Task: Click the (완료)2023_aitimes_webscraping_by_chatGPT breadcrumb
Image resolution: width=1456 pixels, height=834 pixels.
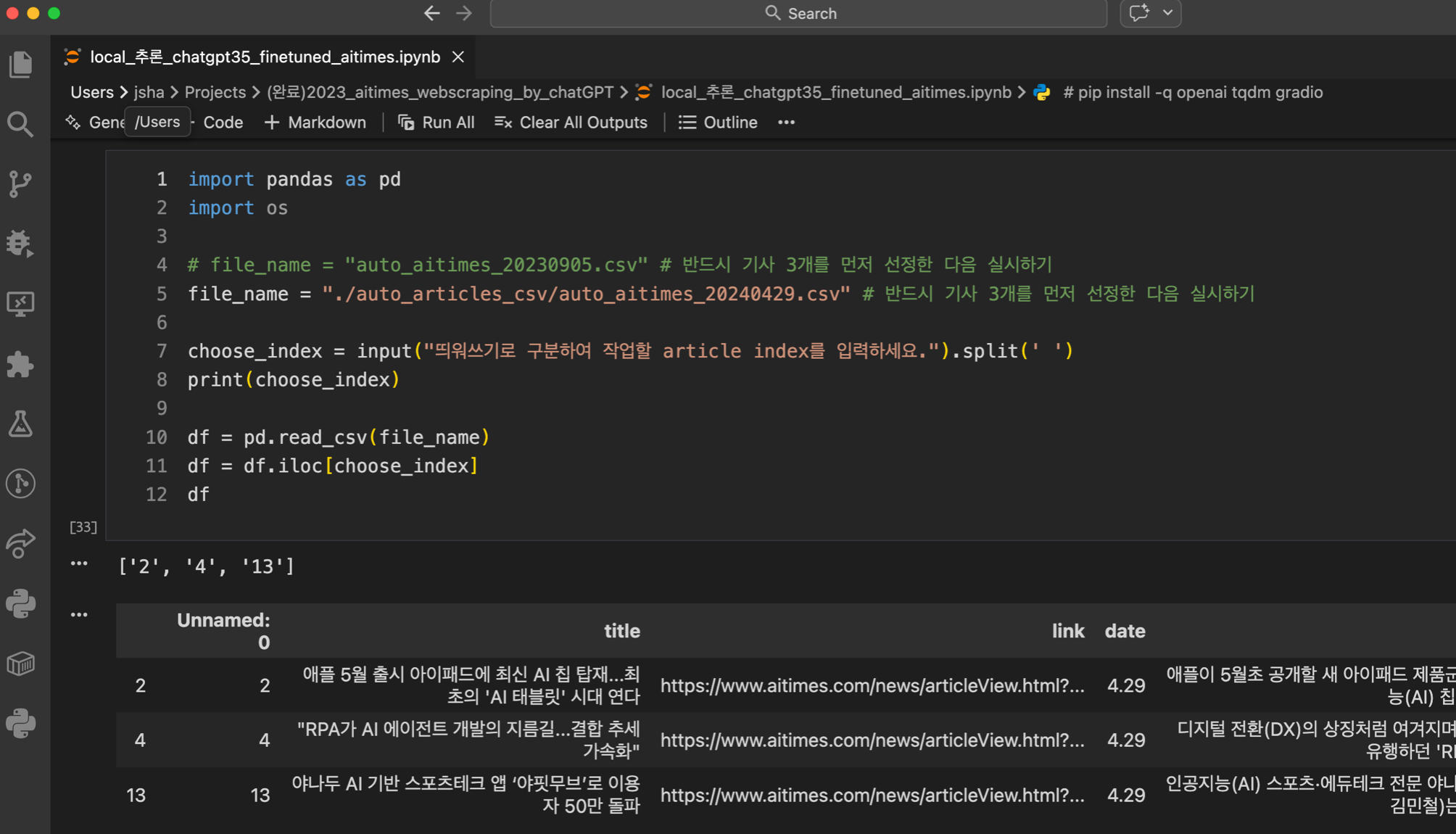Action: 440,92
